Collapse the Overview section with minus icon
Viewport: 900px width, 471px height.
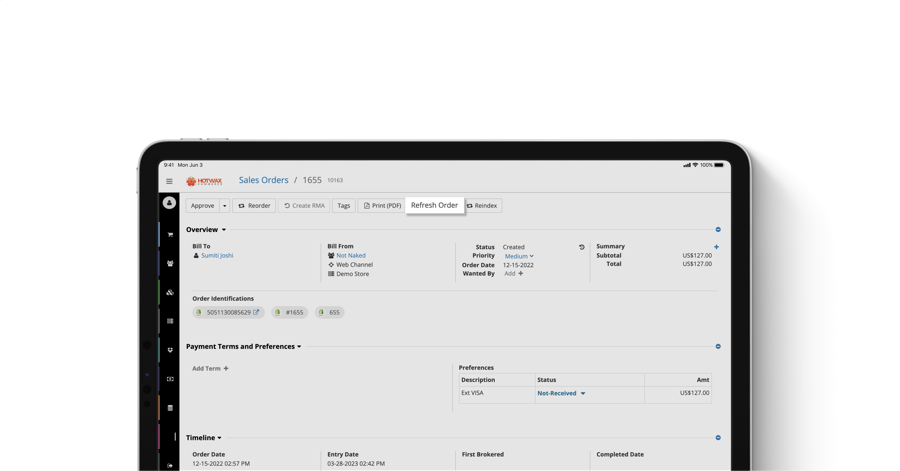718,230
